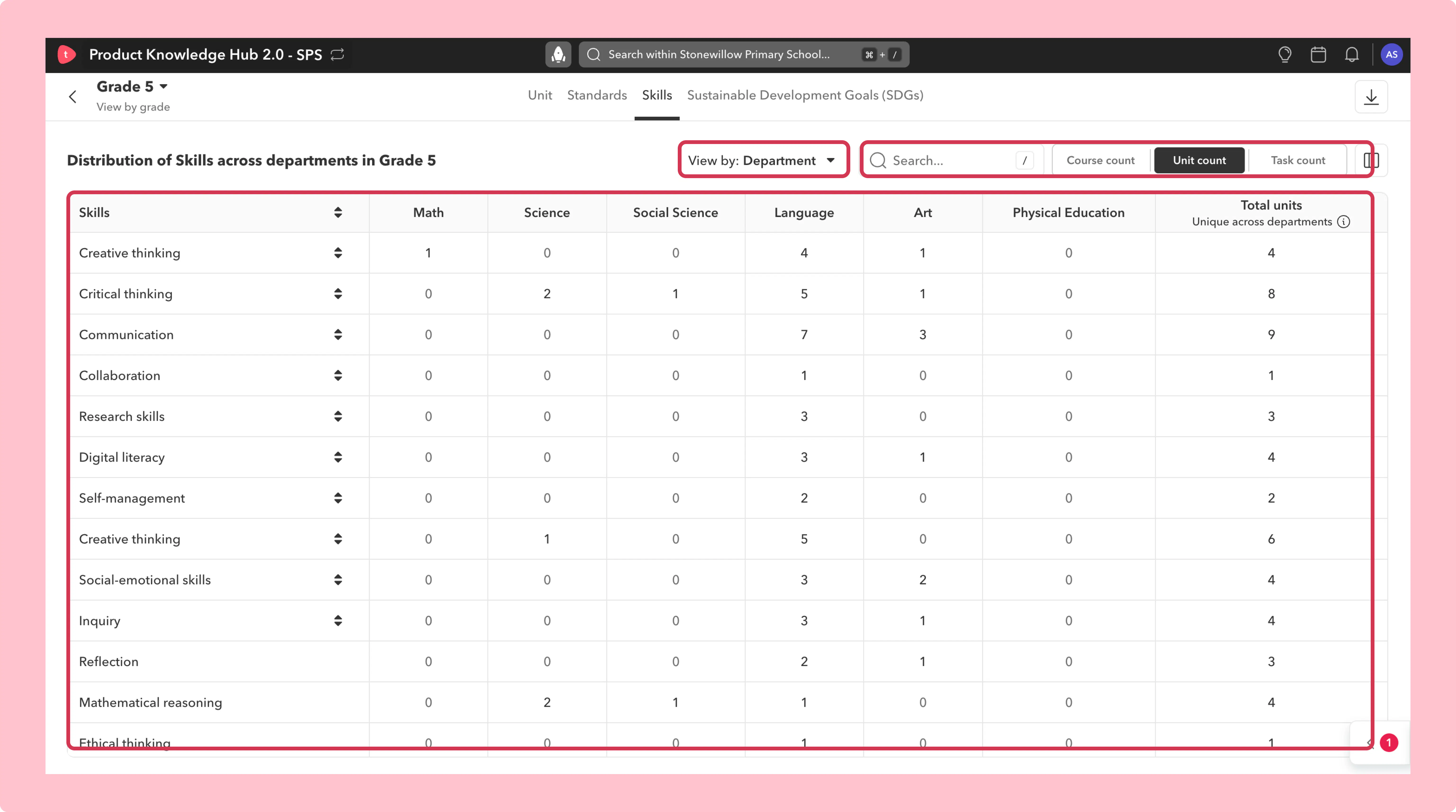This screenshot has height=812, width=1456.
Task: Open the rocket icon beside the global search
Action: pos(558,54)
